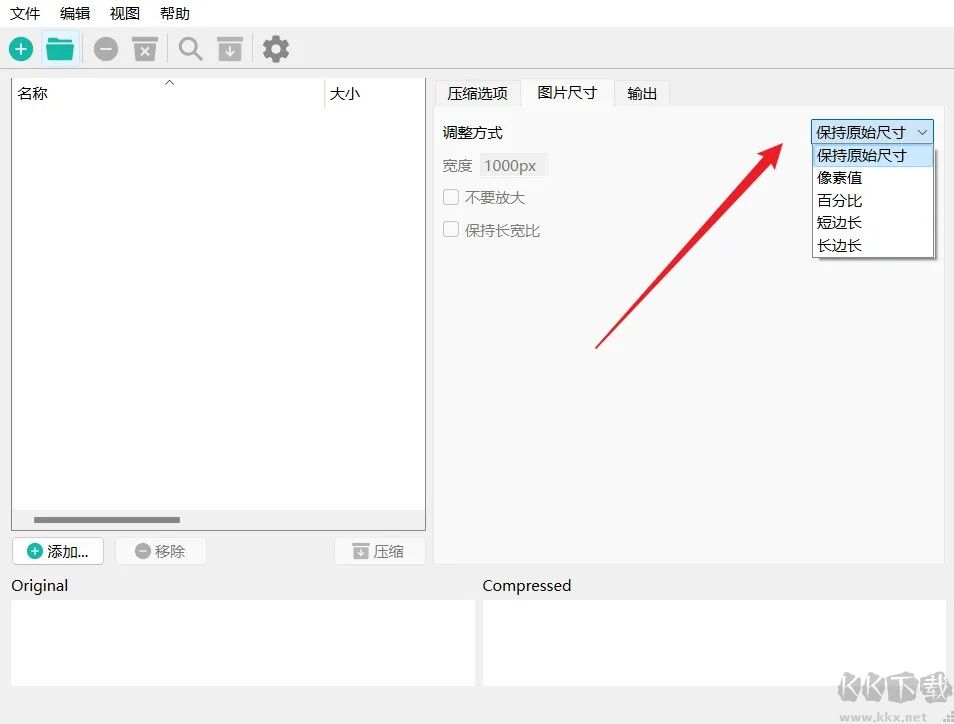Click the 压缩 button below the list
Viewport: 954px width, 724px height.
(379, 551)
